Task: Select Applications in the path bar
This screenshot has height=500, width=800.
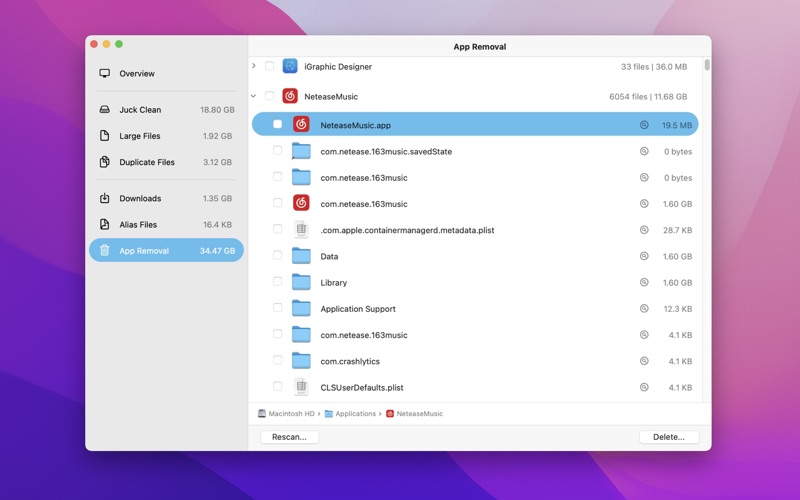Action: (x=355, y=414)
